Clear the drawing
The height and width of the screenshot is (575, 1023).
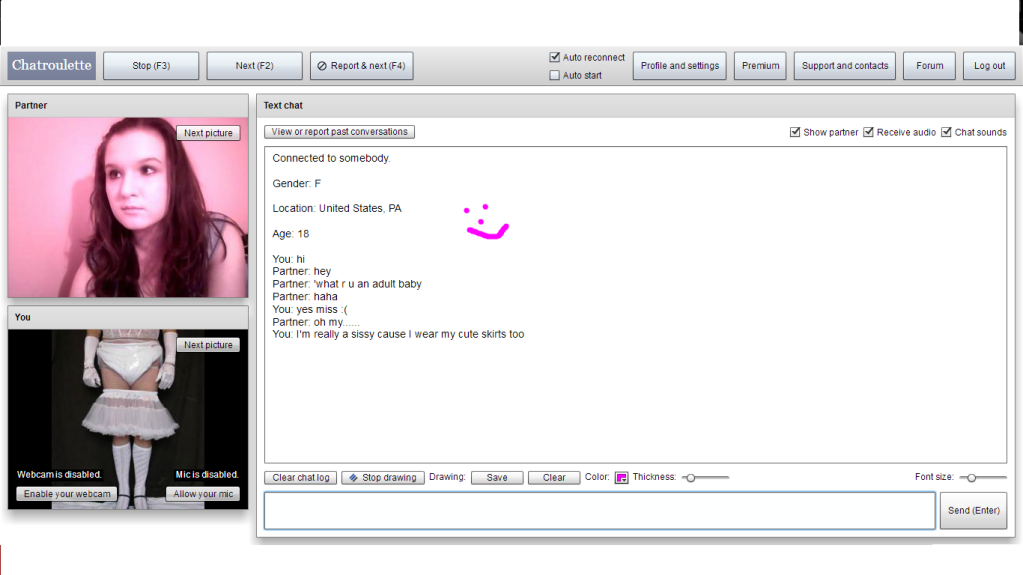(x=554, y=478)
